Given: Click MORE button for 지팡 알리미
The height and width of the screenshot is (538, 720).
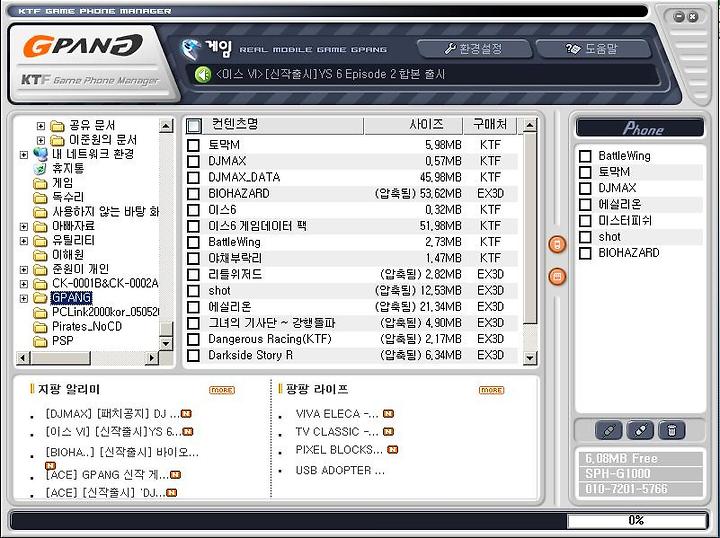Looking at the screenshot, I should [222, 390].
